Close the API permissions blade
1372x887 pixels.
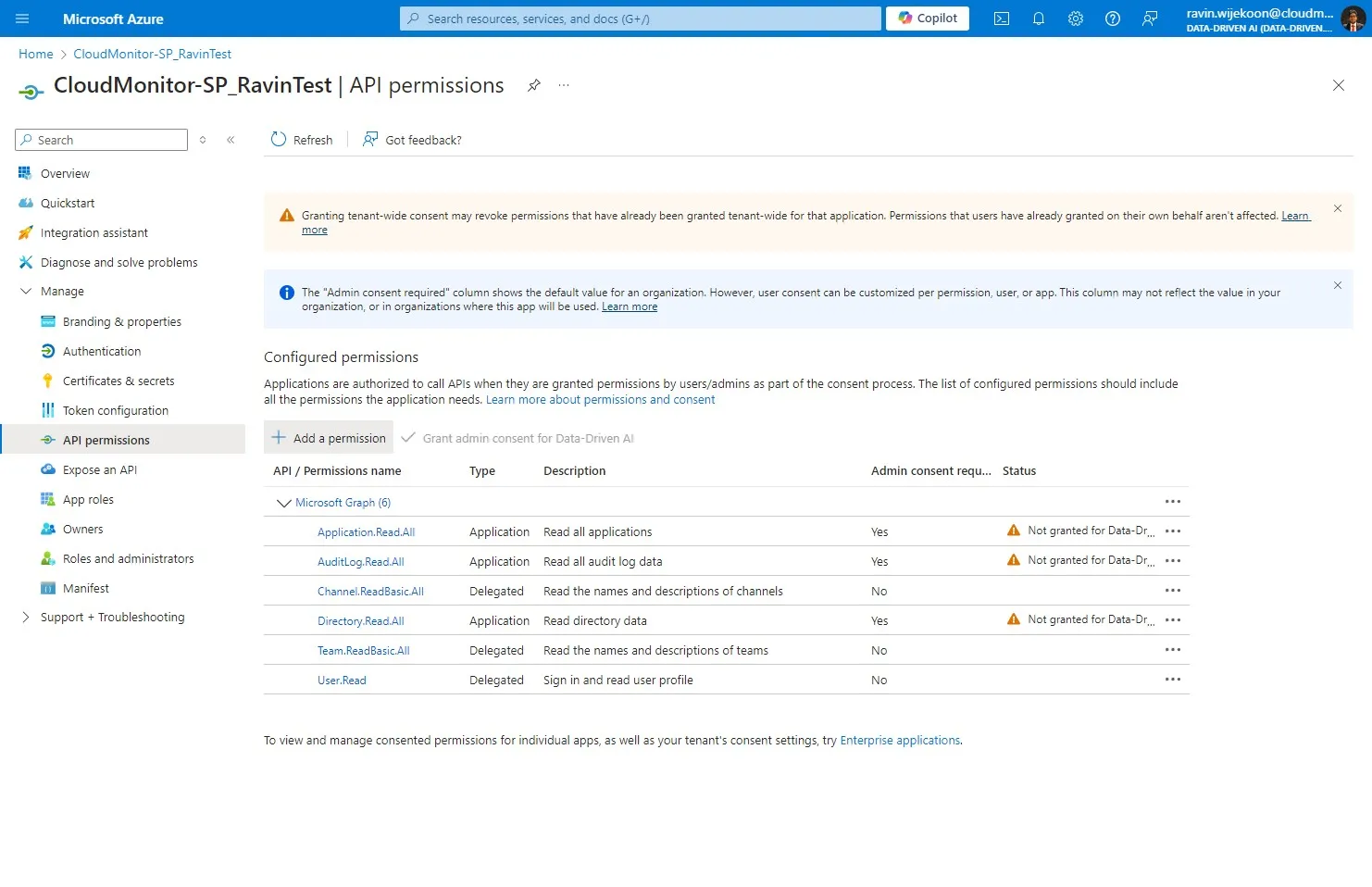click(1339, 85)
